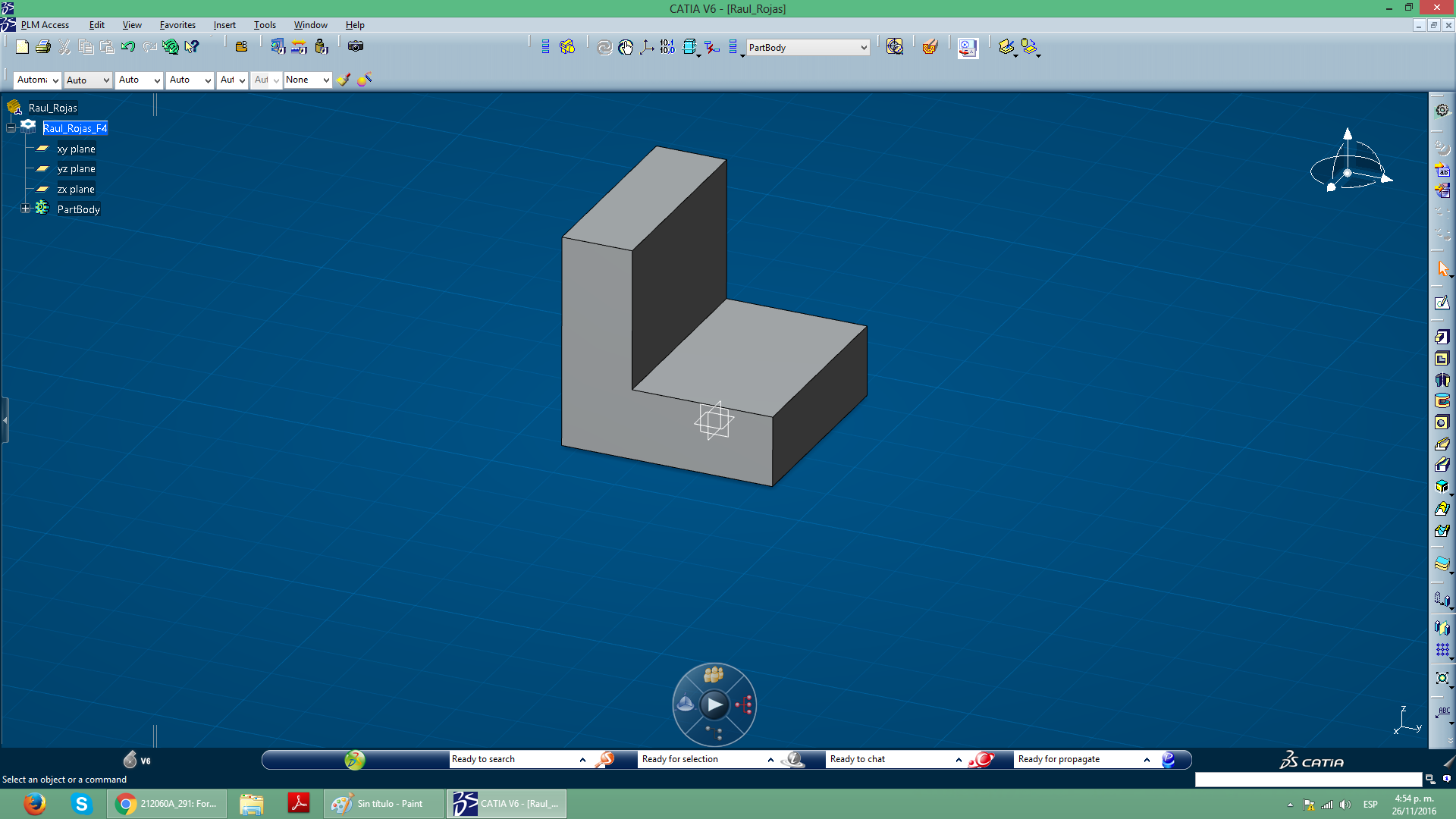Click the target analysis icon

(x=895, y=47)
